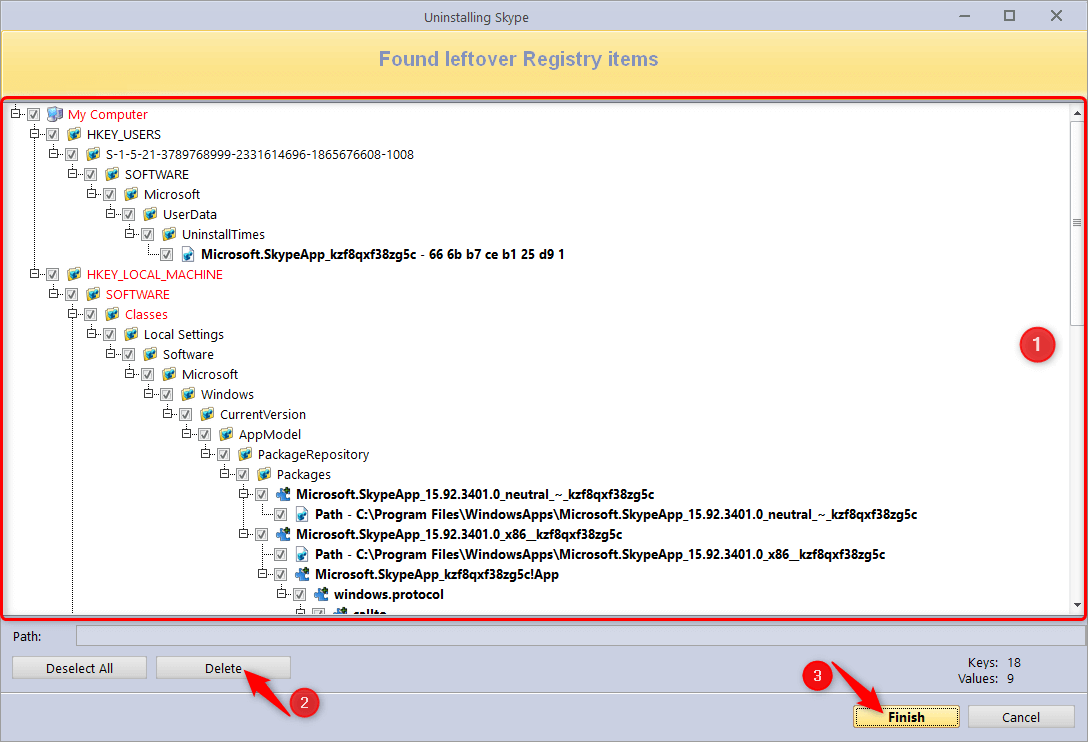This screenshot has width=1088, height=742.
Task: Click the Classes registry key icon
Action: [x=112, y=315]
